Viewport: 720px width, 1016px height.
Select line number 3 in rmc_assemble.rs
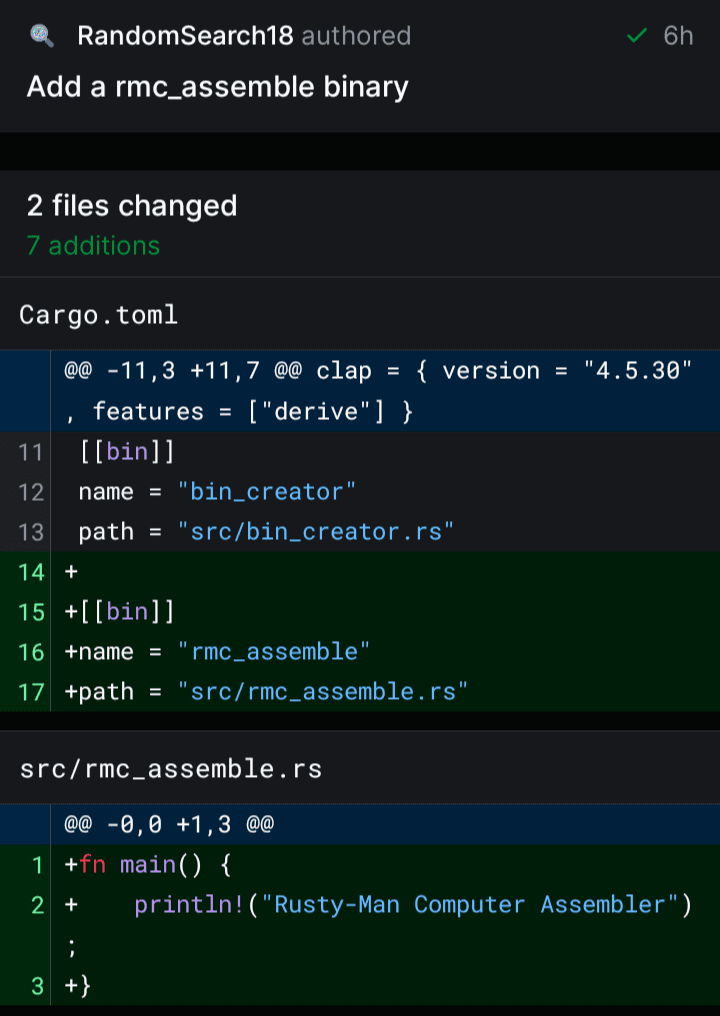click(x=37, y=986)
